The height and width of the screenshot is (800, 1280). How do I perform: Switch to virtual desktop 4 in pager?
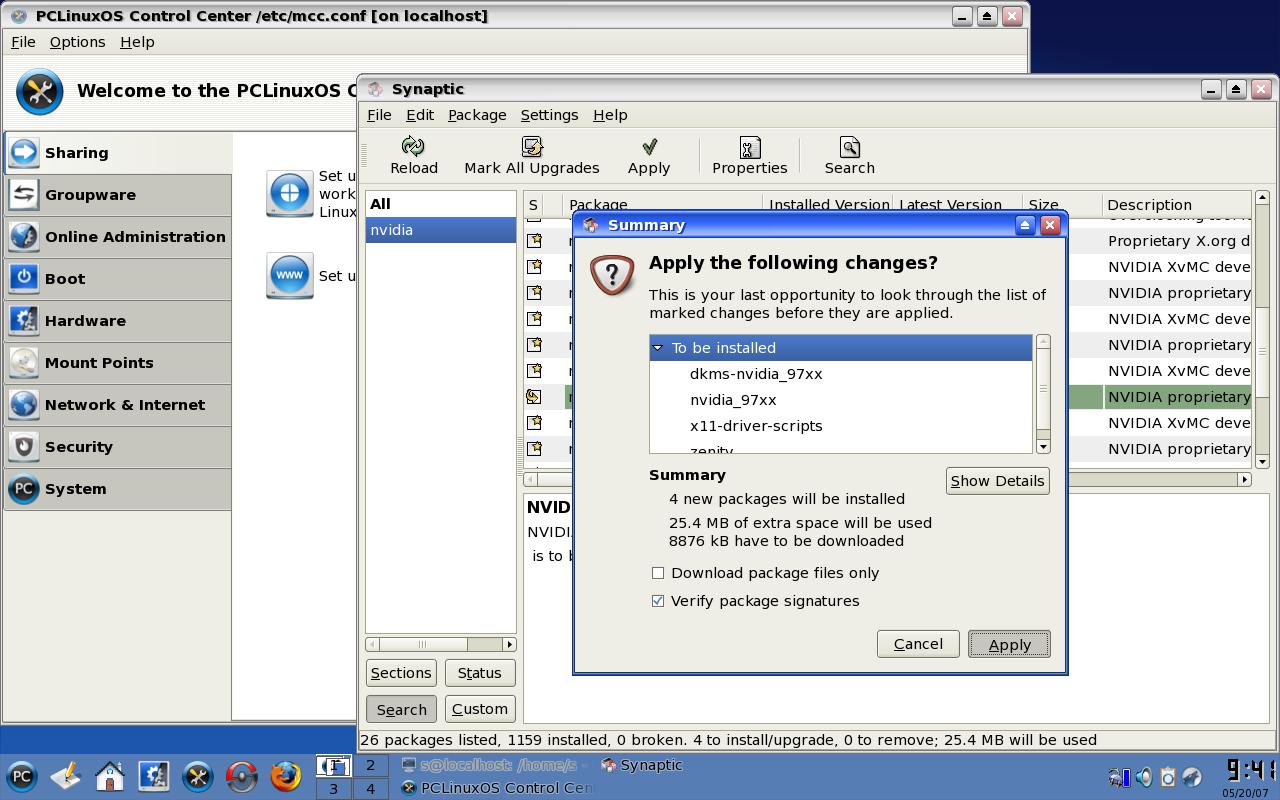(370, 789)
